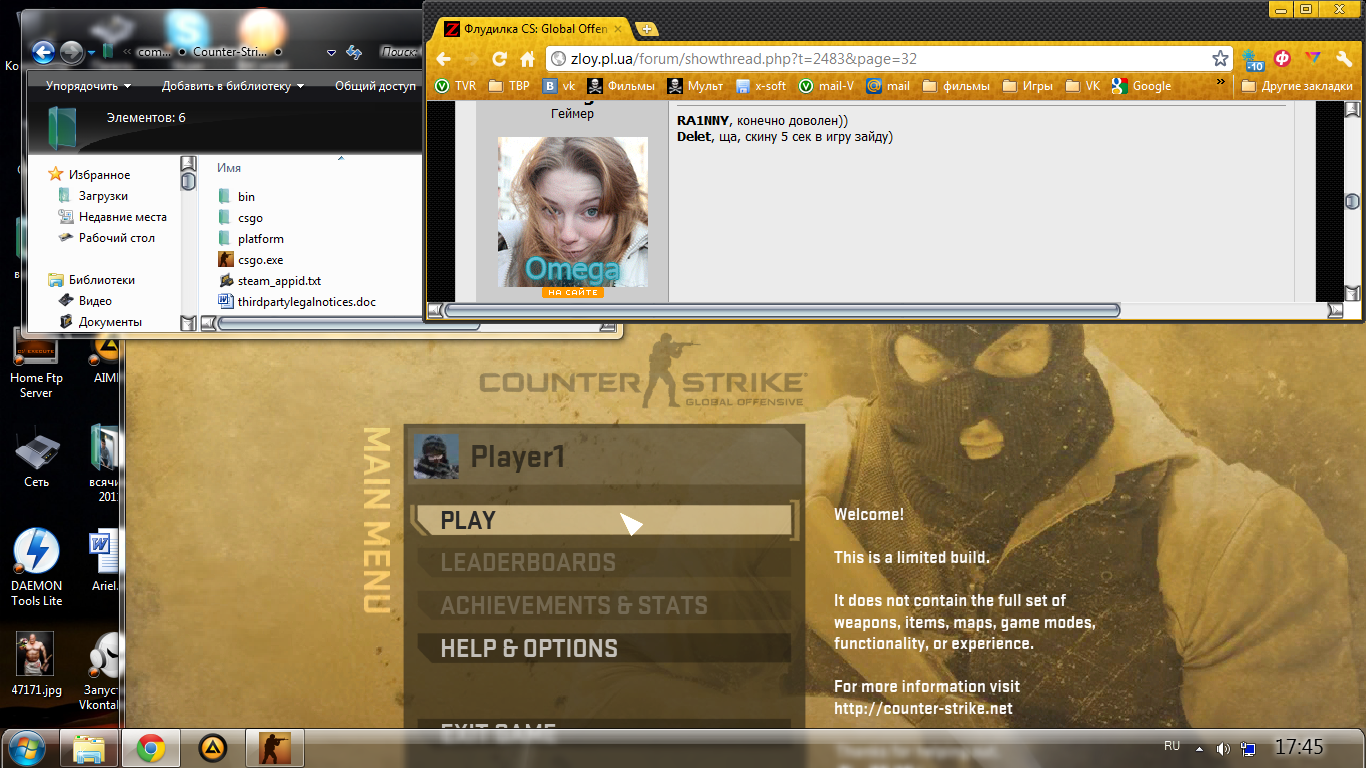Screen dimensions: 1366x768
Task: Click PLAY in CS:GO main menu
Action: tap(603, 520)
